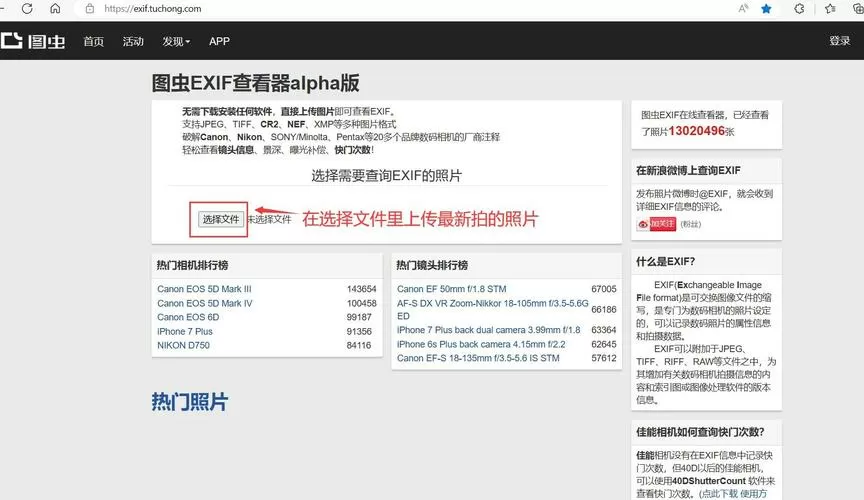Image resolution: width=864 pixels, height=500 pixels.
Task: Click the 热门照片 heading
Action: (x=190, y=401)
